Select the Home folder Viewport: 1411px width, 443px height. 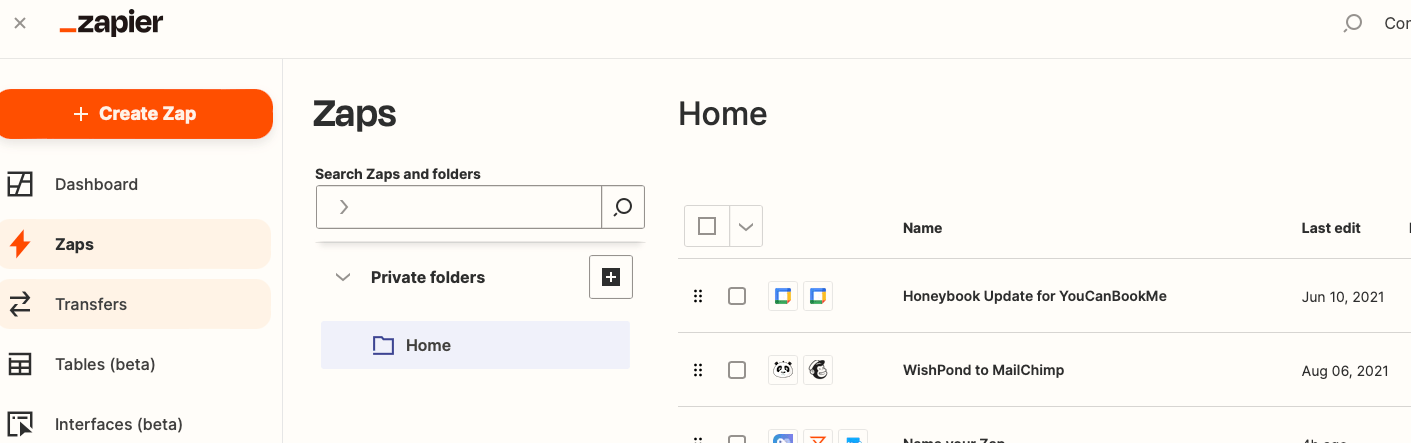475,345
